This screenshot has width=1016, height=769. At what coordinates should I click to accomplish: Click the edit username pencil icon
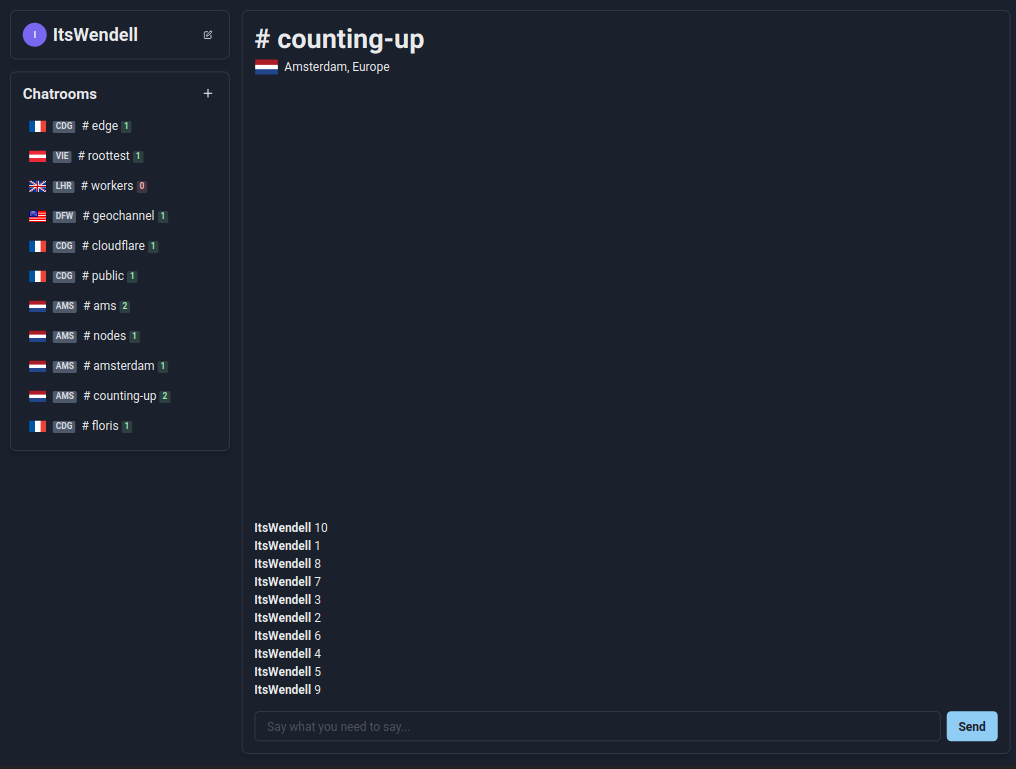208,35
